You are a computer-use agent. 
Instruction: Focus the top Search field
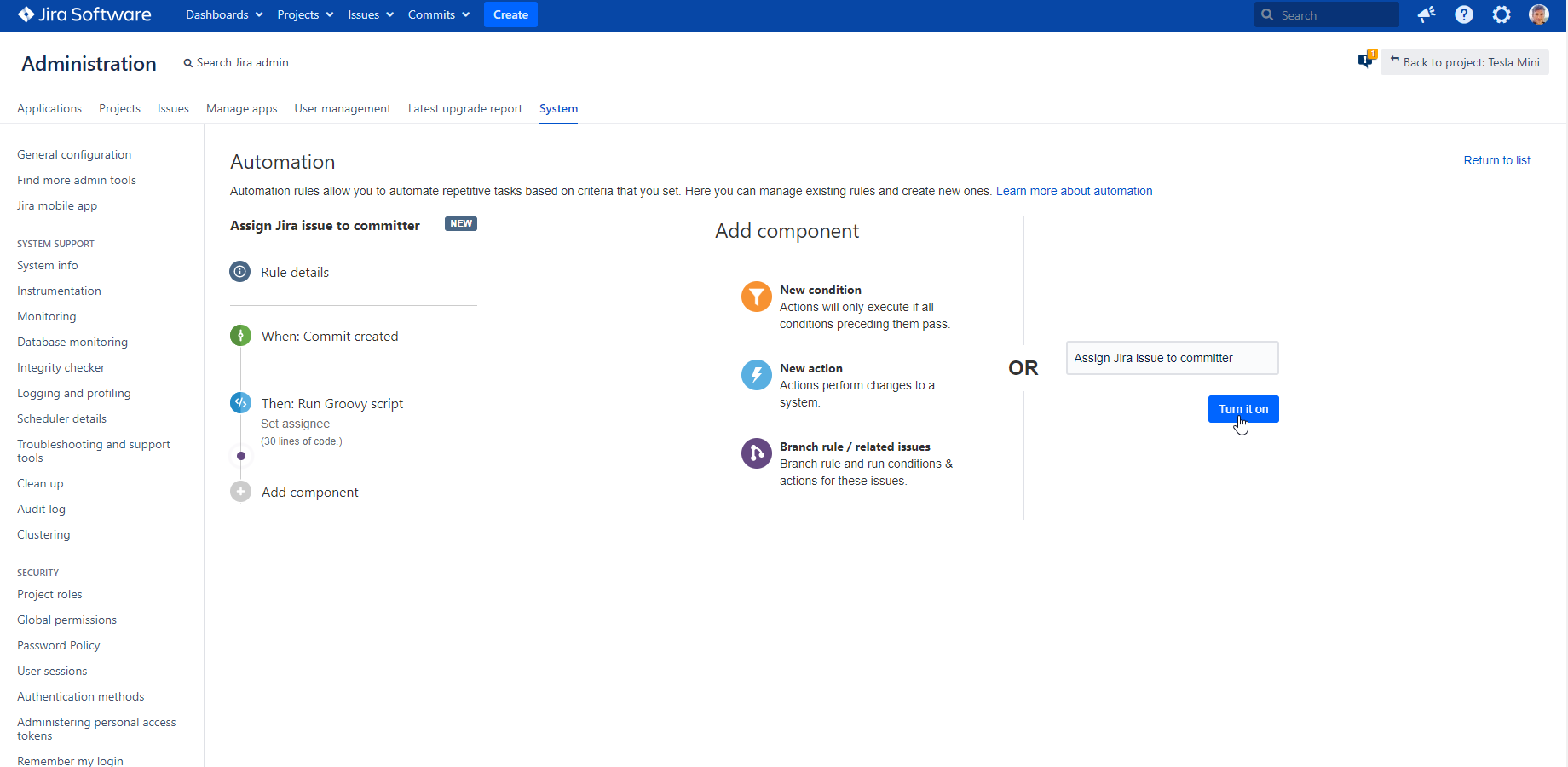pos(1327,14)
